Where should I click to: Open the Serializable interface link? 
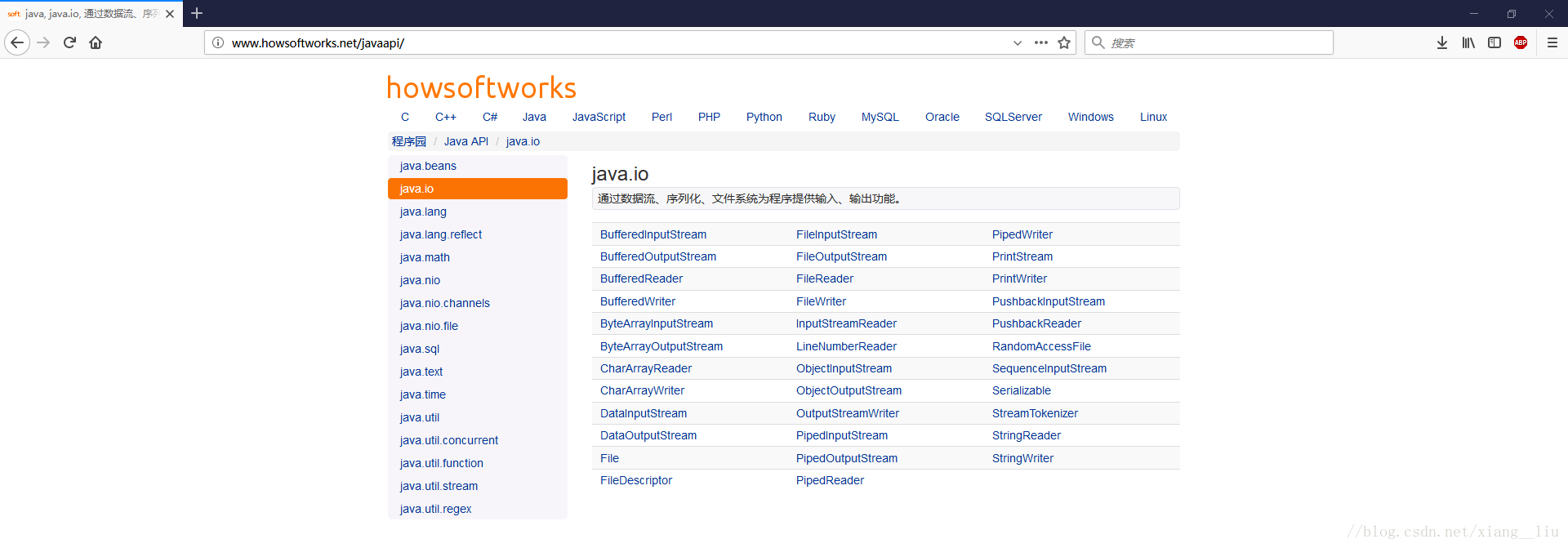coord(1022,390)
